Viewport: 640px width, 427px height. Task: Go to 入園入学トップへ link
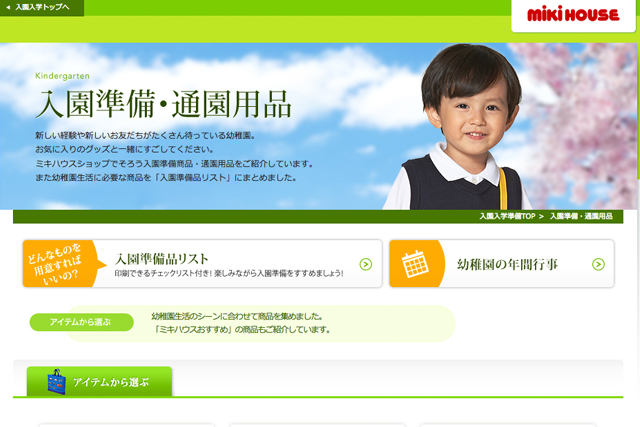click(42, 7)
